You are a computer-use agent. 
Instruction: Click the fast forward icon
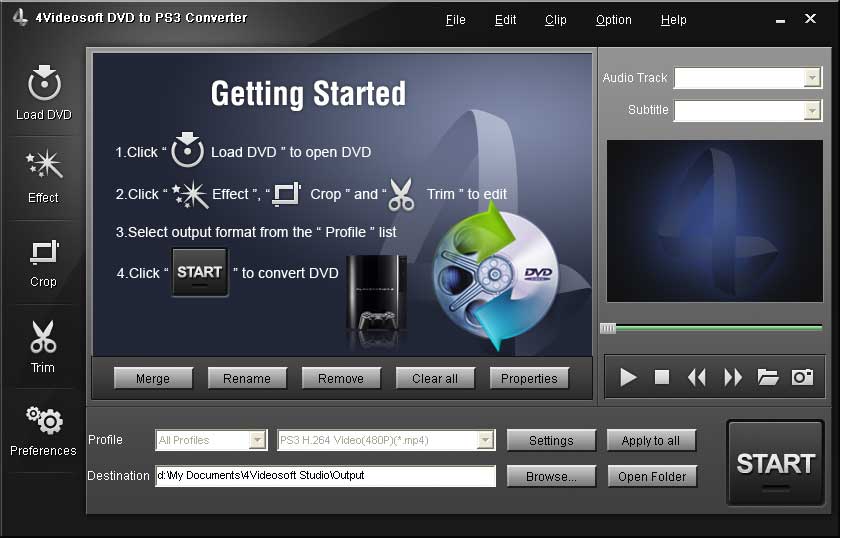733,377
